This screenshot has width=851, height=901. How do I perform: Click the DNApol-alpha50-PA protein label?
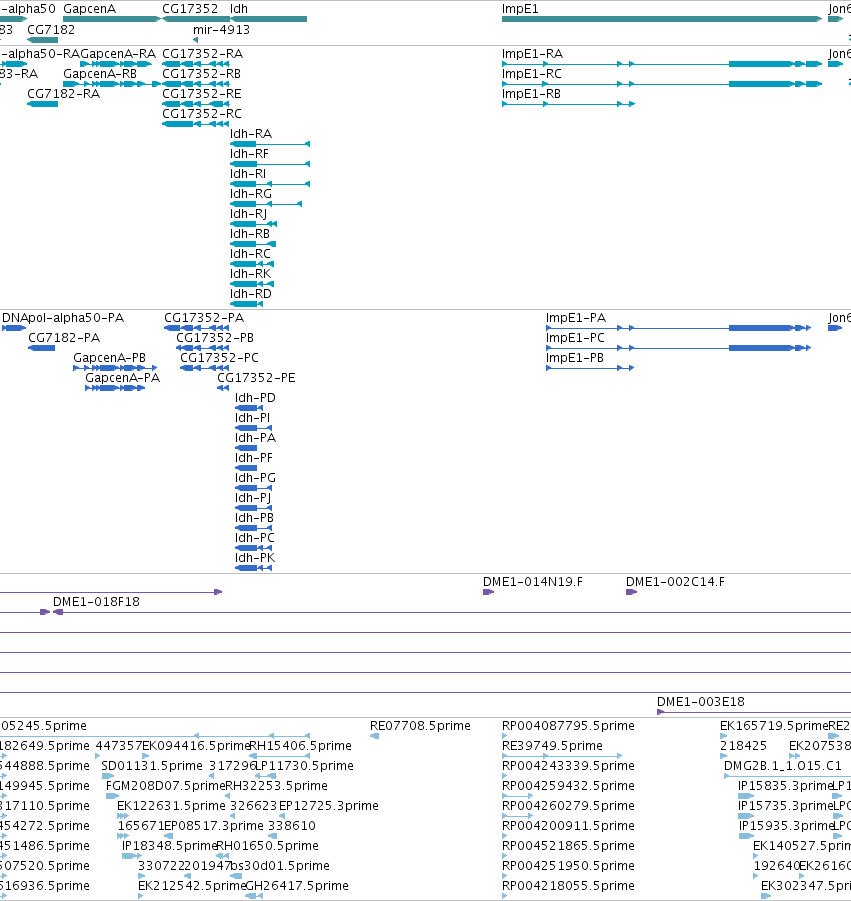point(63,318)
